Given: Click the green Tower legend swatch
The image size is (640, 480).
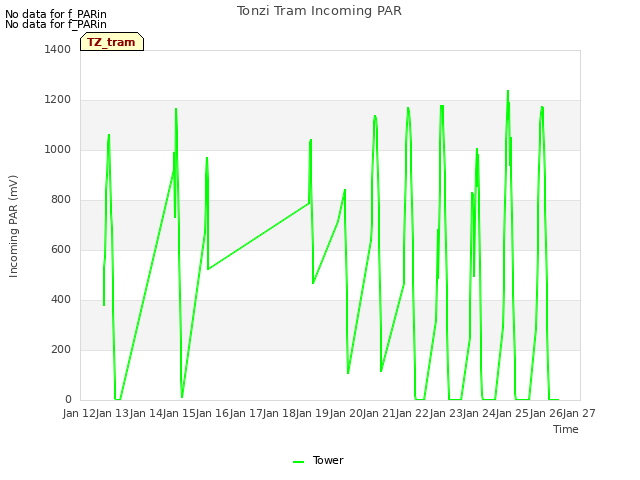Looking at the screenshot, I should point(298,462).
